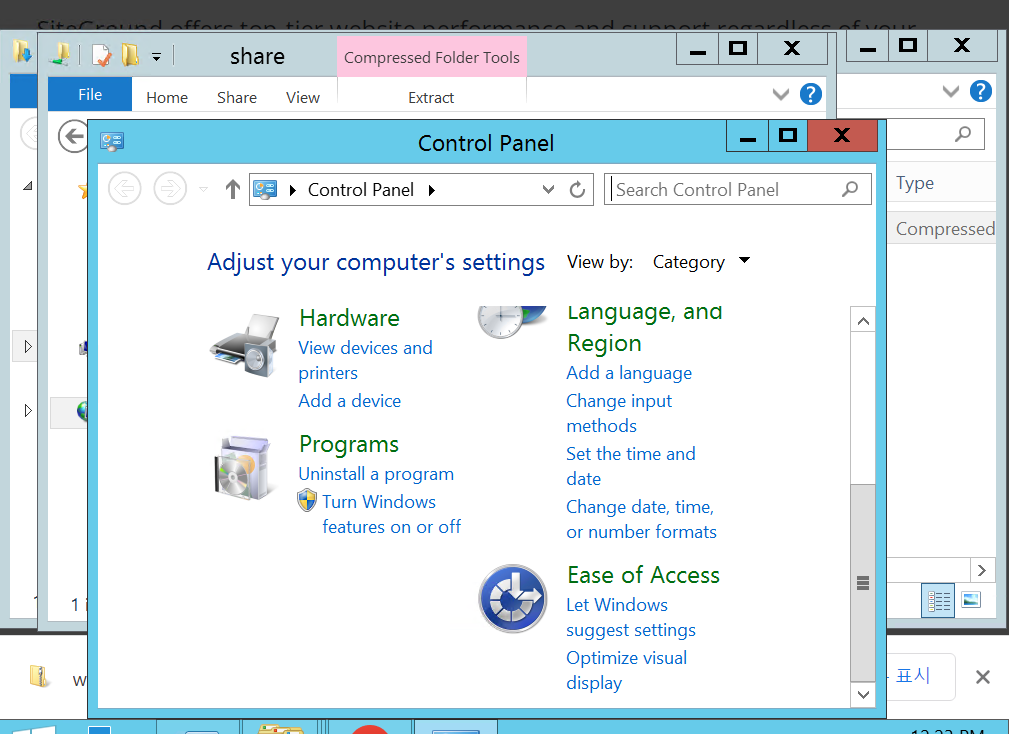Expand the Control Panel address history dropdown
This screenshot has height=734, width=1009.
click(548, 190)
